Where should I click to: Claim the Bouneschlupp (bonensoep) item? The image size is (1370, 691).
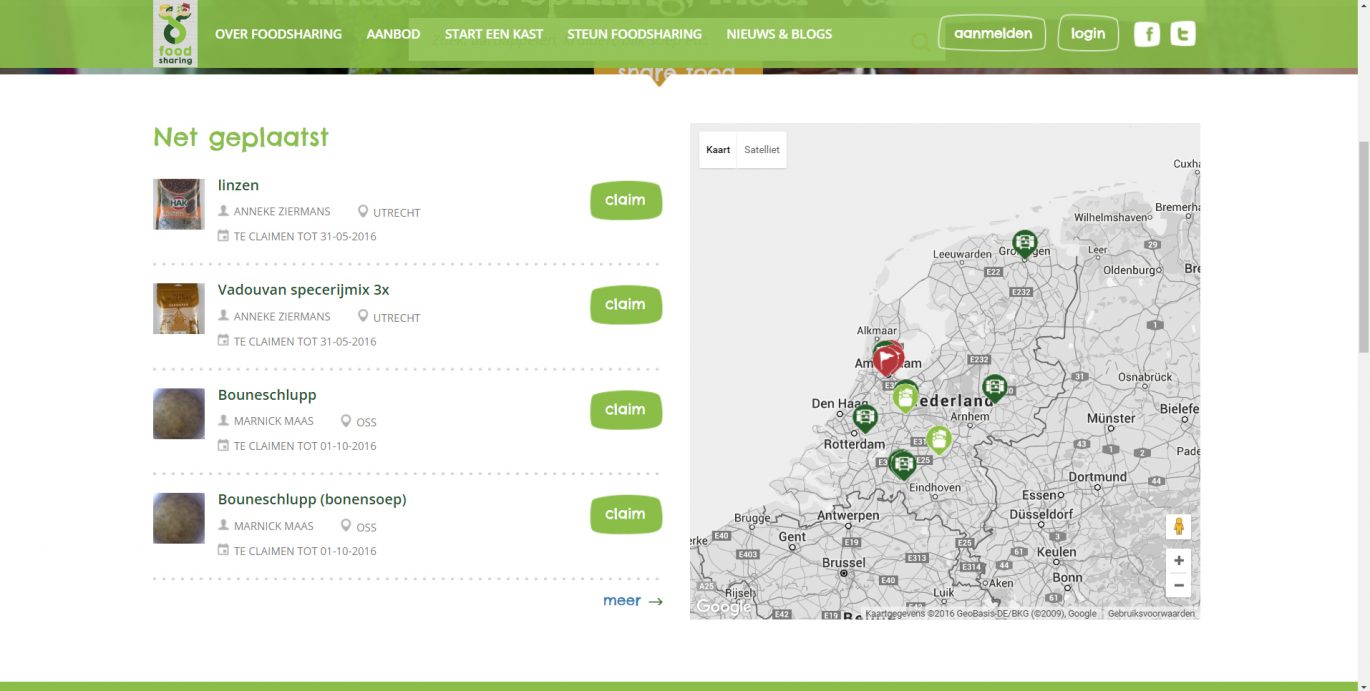pyautogui.click(x=626, y=514)
